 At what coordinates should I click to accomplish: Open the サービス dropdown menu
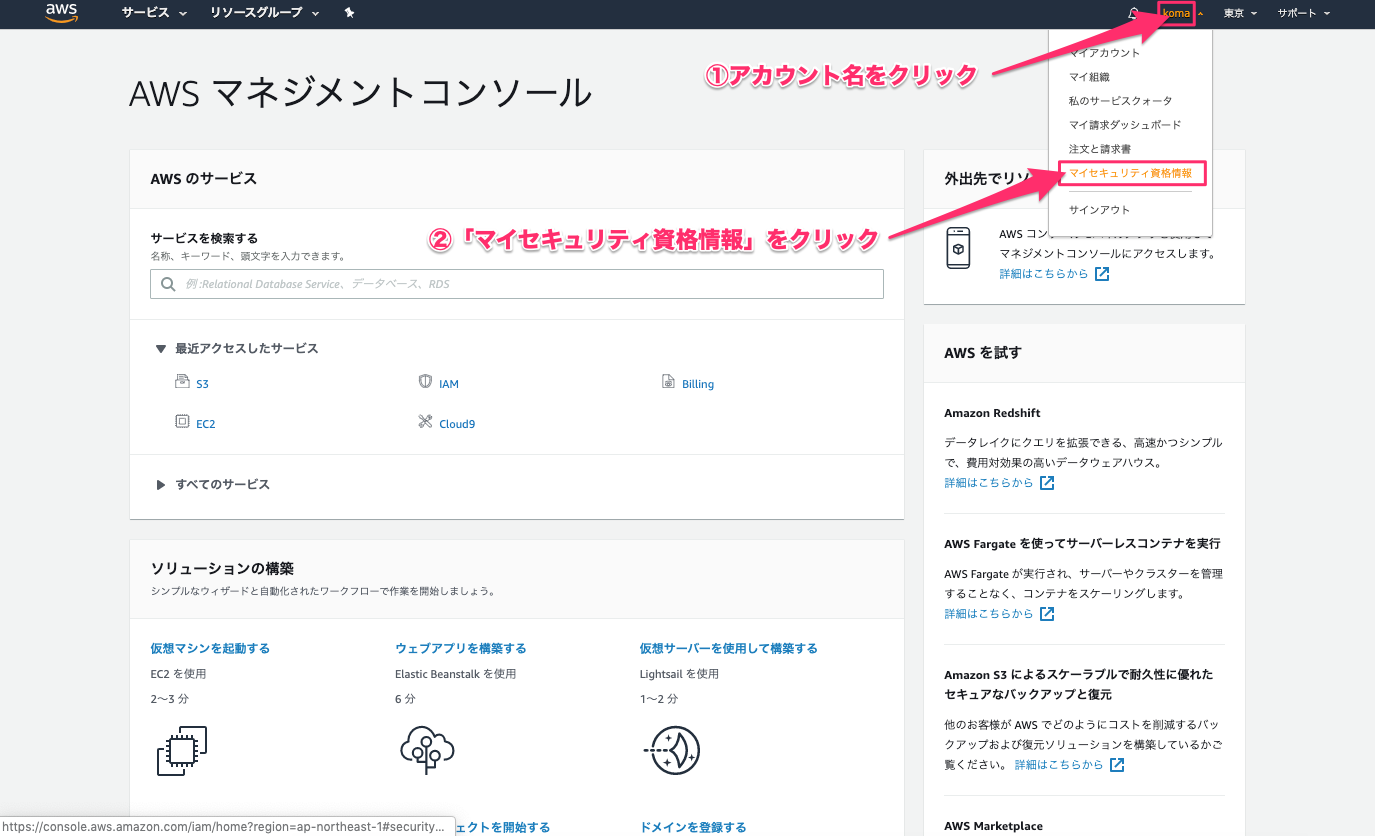(x=154, y=13)
